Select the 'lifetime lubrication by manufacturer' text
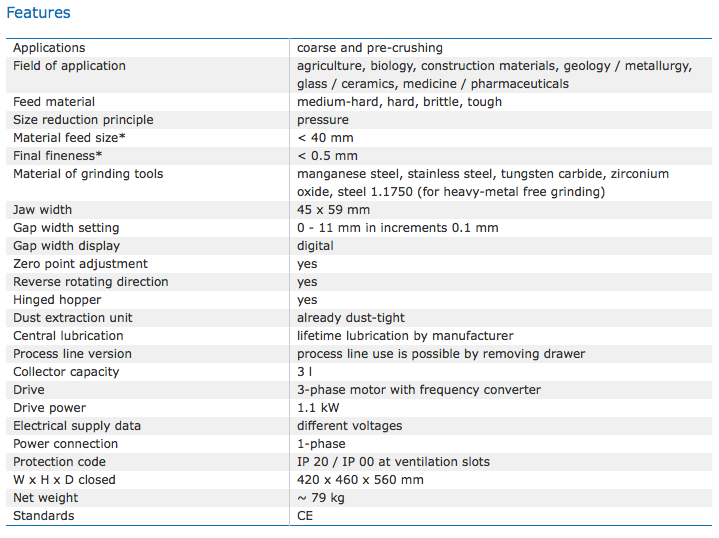Screen dimensions: 719x538 tap(404, 336)
